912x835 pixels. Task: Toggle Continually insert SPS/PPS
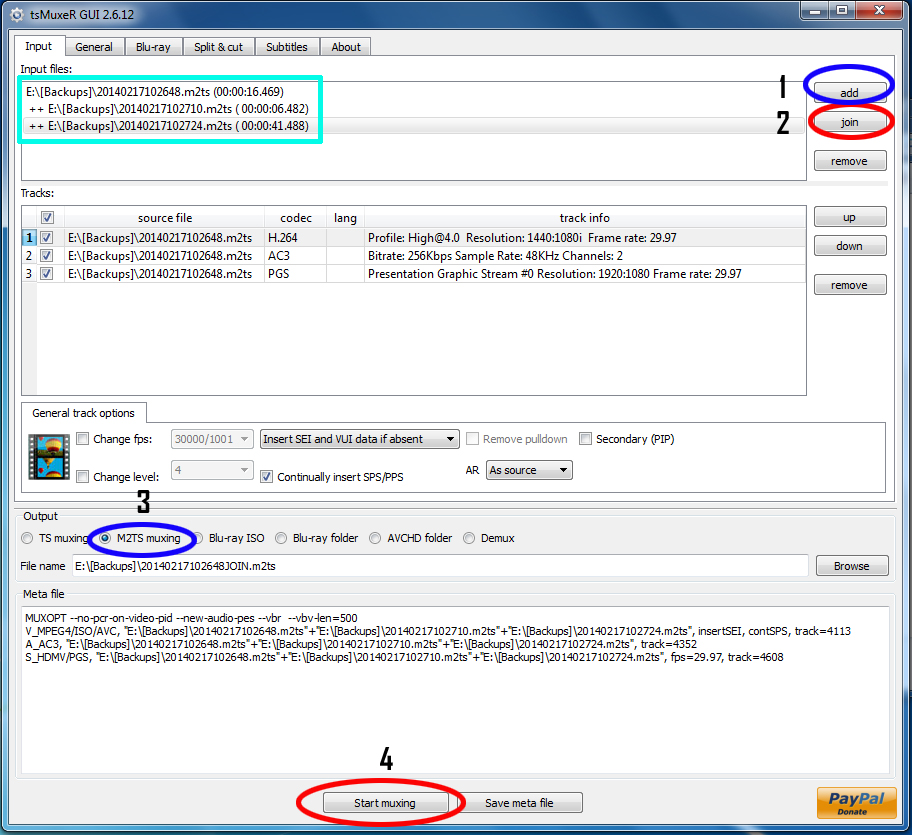pyautogui.click(x=266, y=477)
